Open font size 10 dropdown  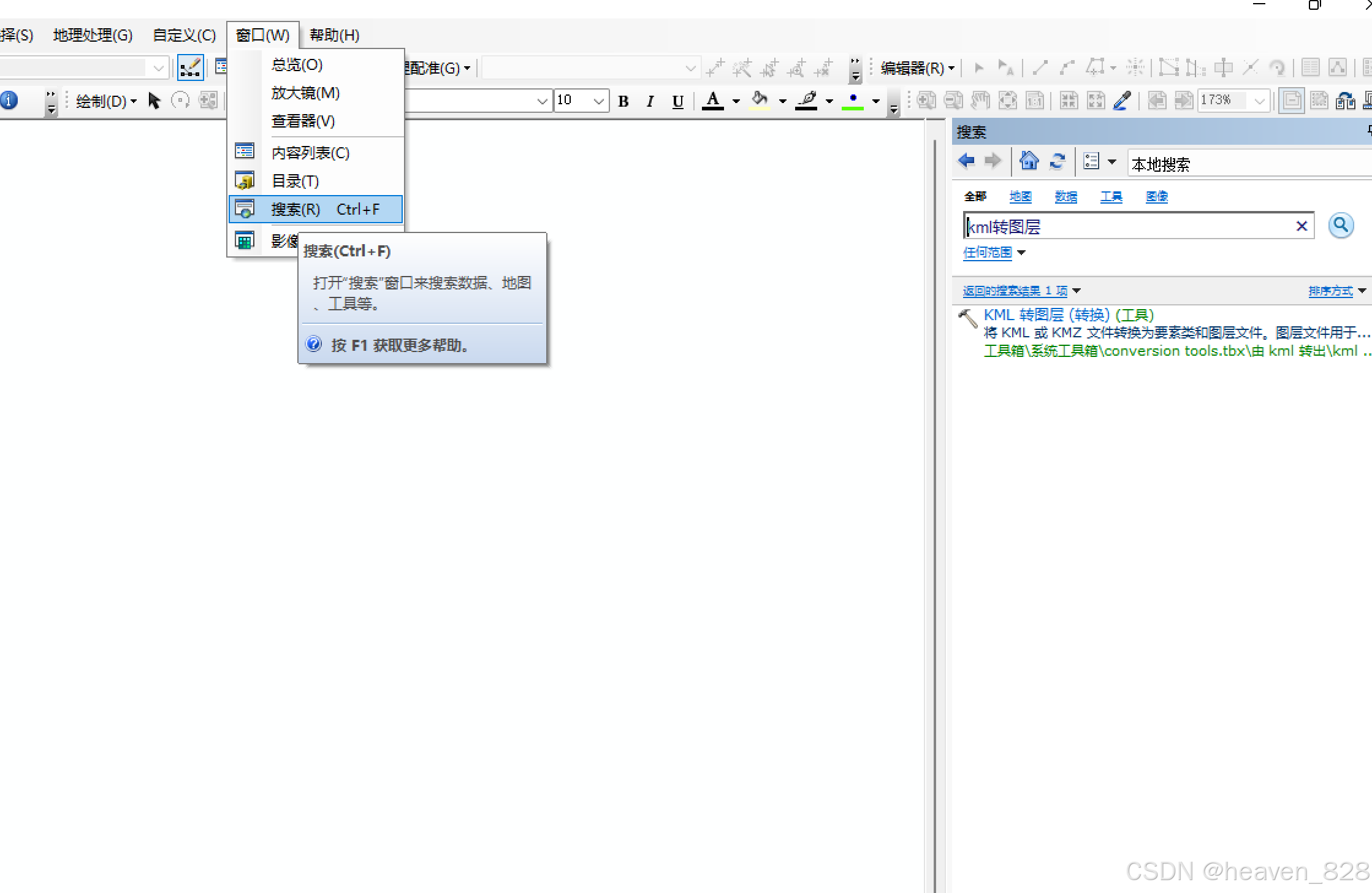(x=598, y=101)
